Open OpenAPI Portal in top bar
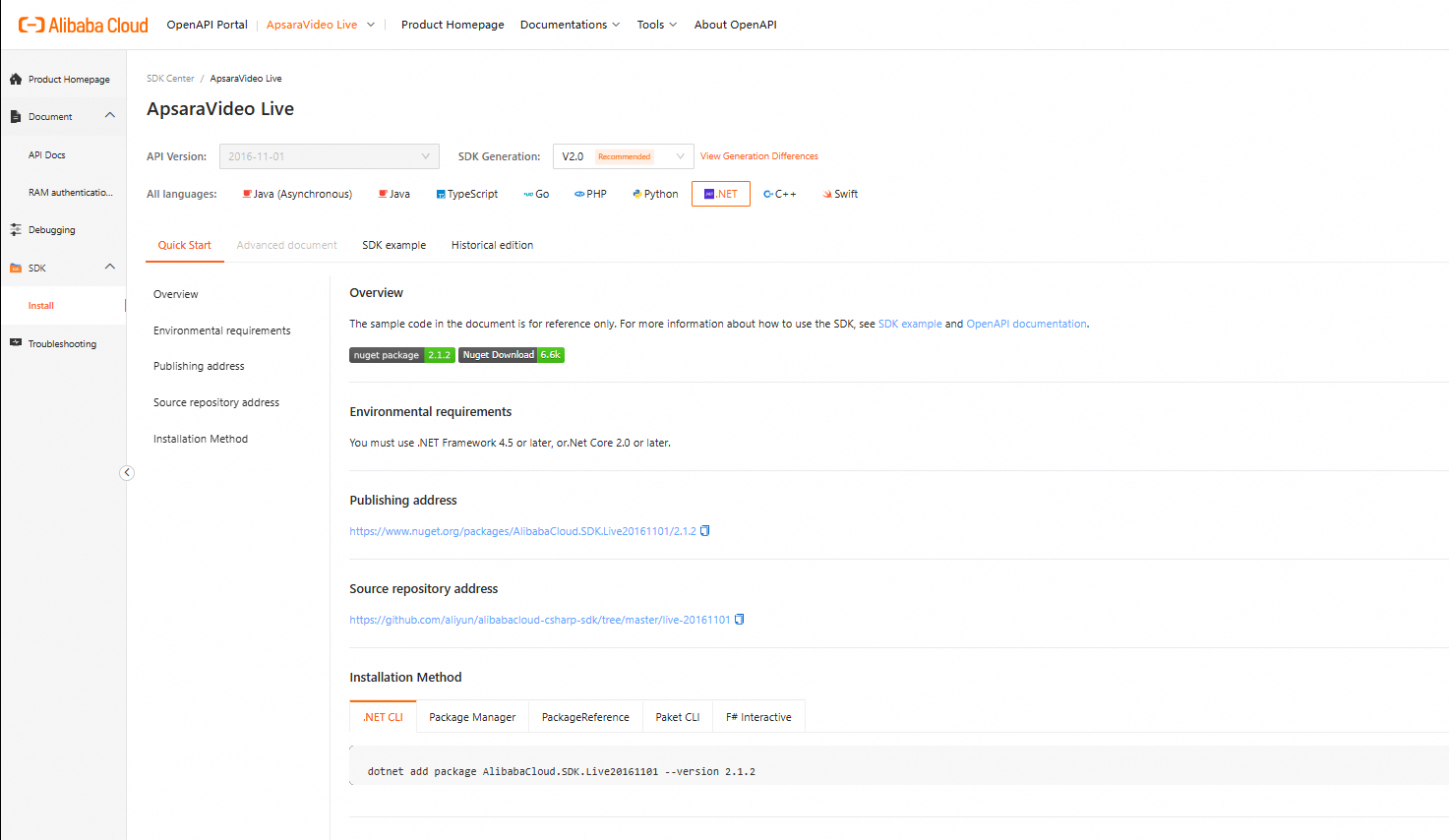This screenshot has height=840, width=1449. 208,25
